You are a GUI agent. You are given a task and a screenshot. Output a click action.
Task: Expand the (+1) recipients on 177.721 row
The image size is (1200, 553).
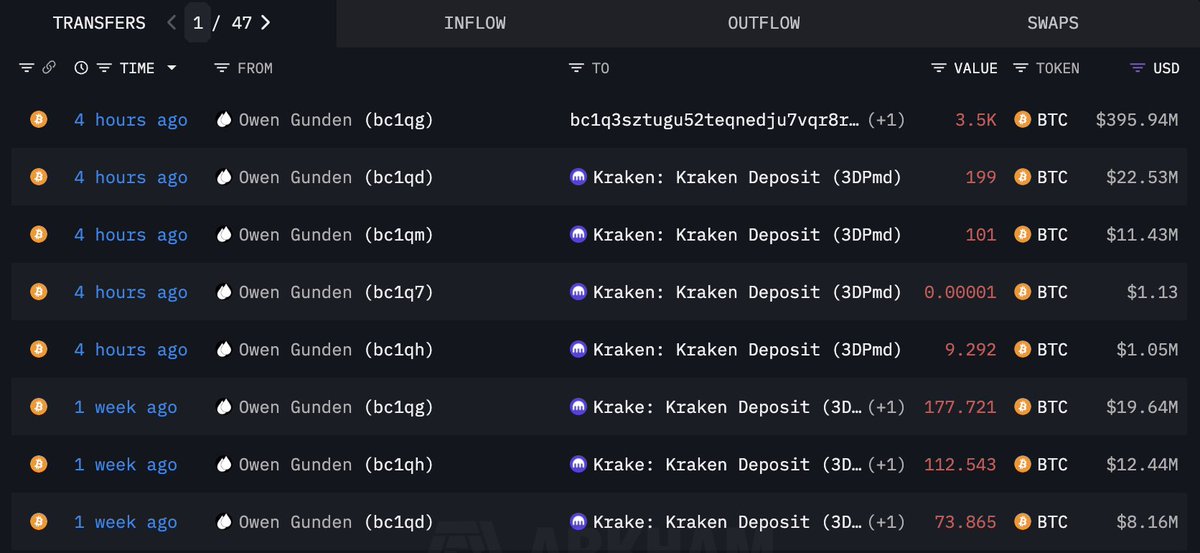coord(886,408)
